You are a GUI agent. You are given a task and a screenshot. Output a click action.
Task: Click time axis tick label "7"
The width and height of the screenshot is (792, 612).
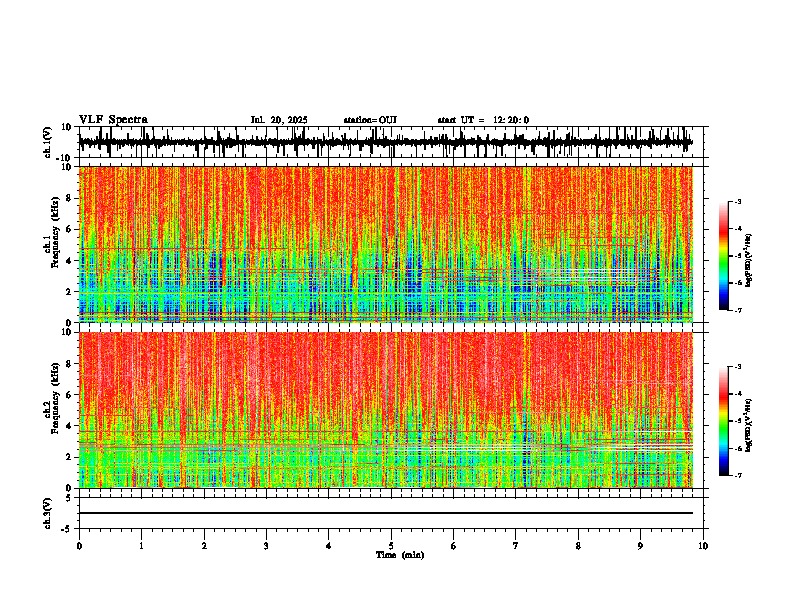point(516,546)
